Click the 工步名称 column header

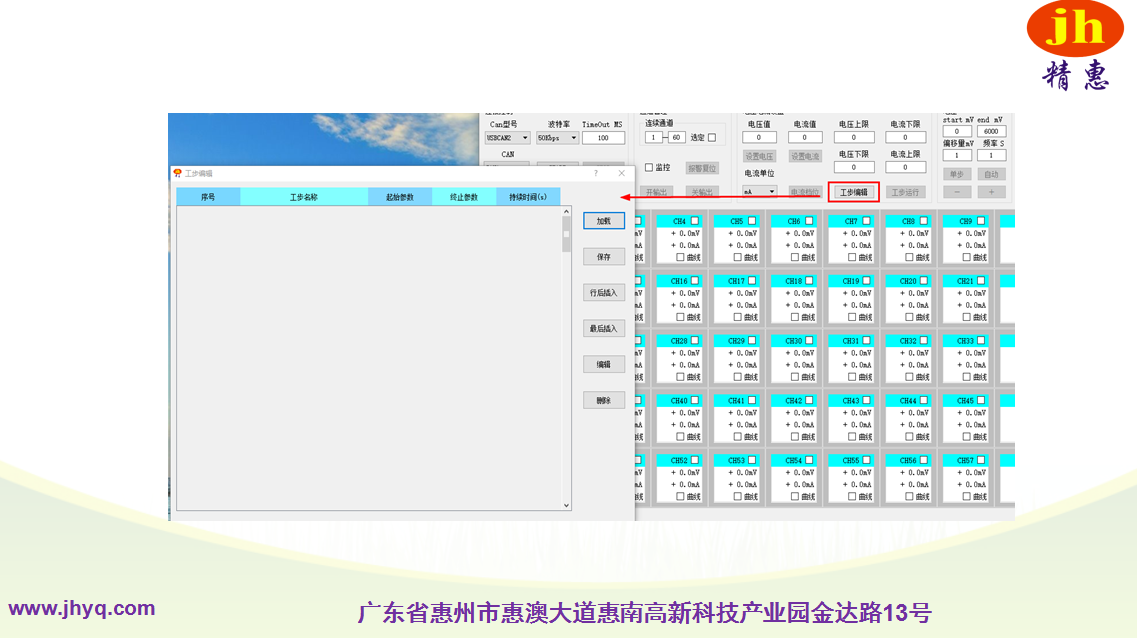coord(303,197)
